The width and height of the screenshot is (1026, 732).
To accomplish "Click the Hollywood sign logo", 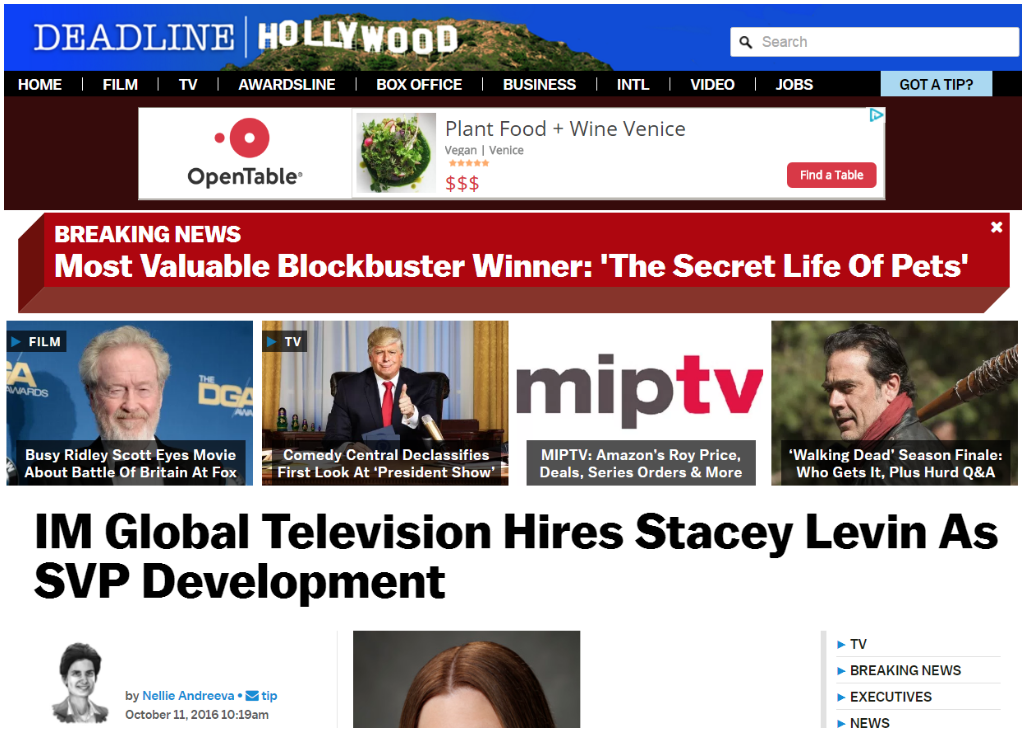I will 357,37.
